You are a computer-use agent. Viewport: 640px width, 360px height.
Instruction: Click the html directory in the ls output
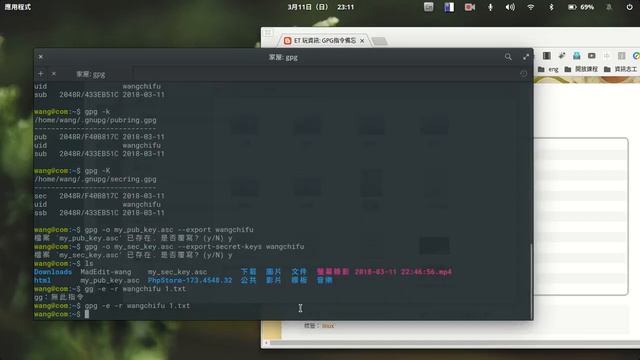(42, 280)
